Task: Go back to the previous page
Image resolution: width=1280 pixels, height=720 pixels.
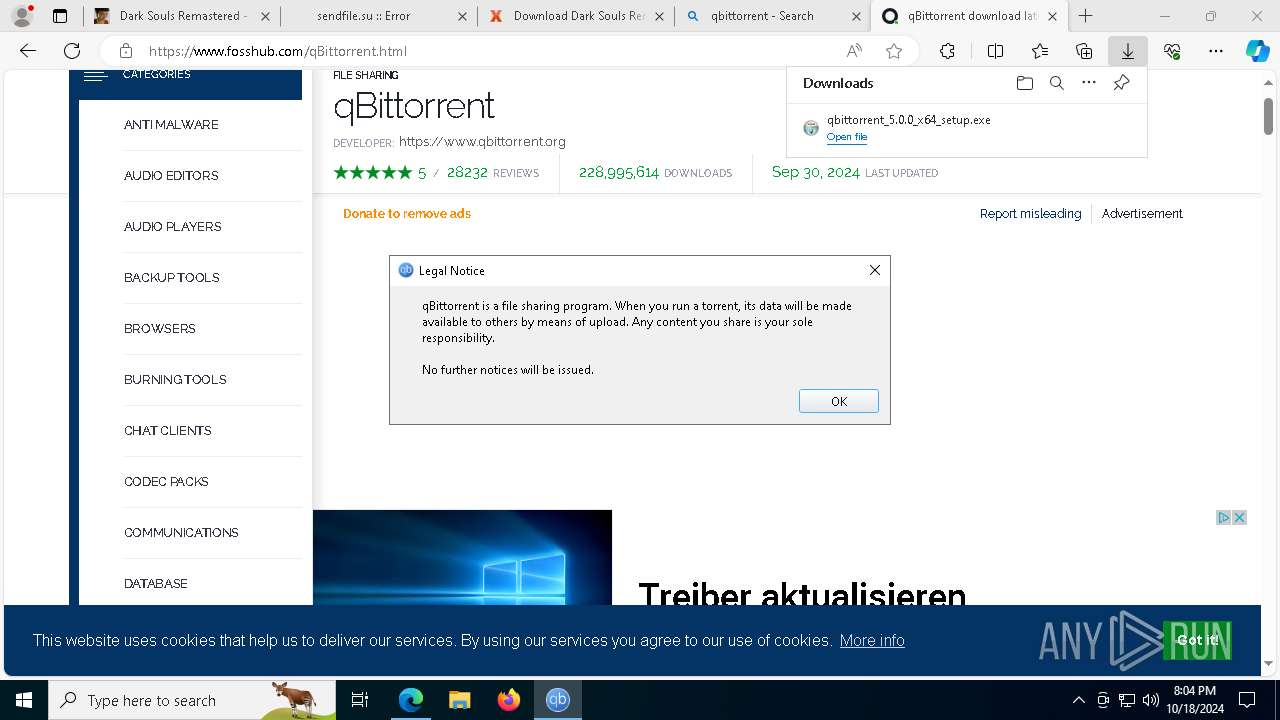Action: [x=28, y=51]
